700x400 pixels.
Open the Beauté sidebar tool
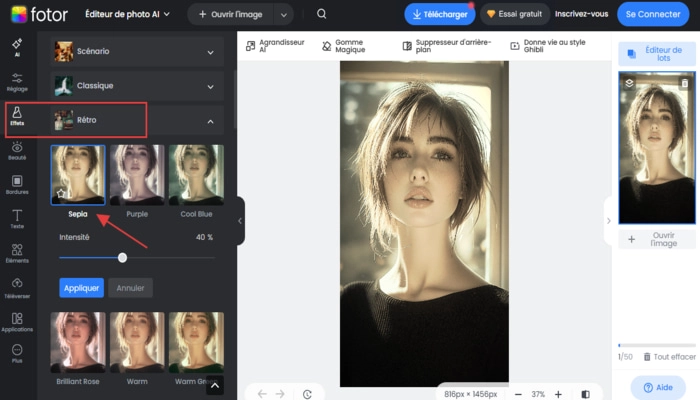coord(17,150)
